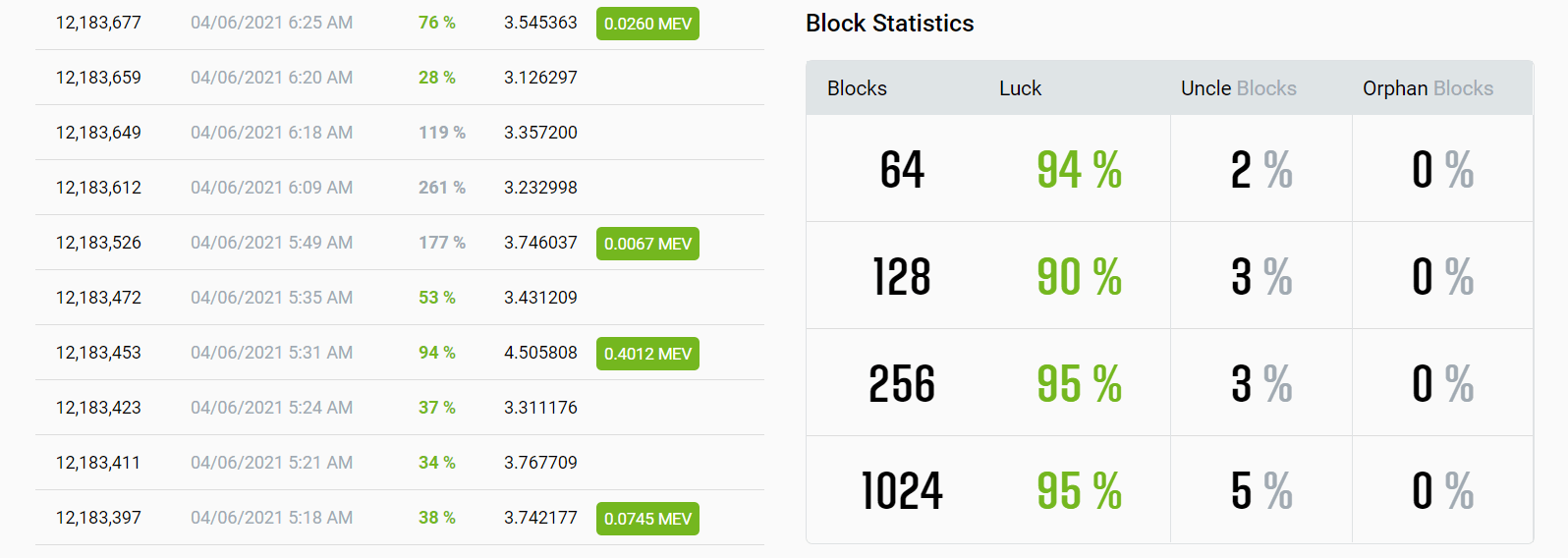This screenshot has width=1568, height=558.
Task: Click the Orphan Blocks column header
Action: tap(1428, 88)
